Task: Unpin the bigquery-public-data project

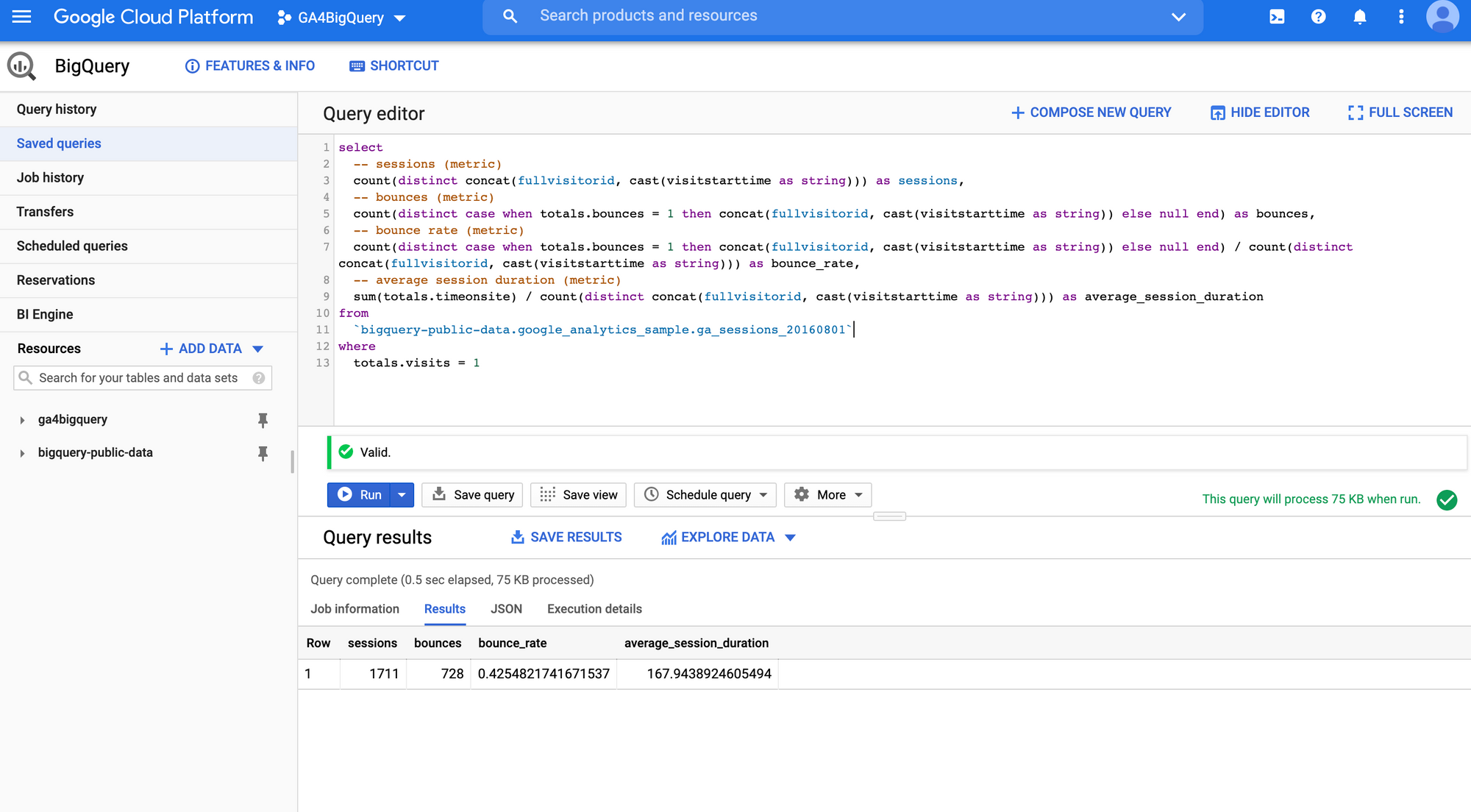Action: click(x=263, y=453)
